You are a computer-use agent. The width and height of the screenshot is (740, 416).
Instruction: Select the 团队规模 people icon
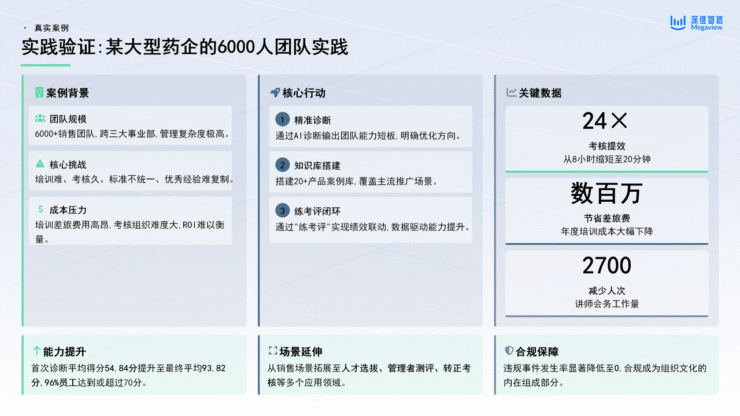tap(39, 118)
